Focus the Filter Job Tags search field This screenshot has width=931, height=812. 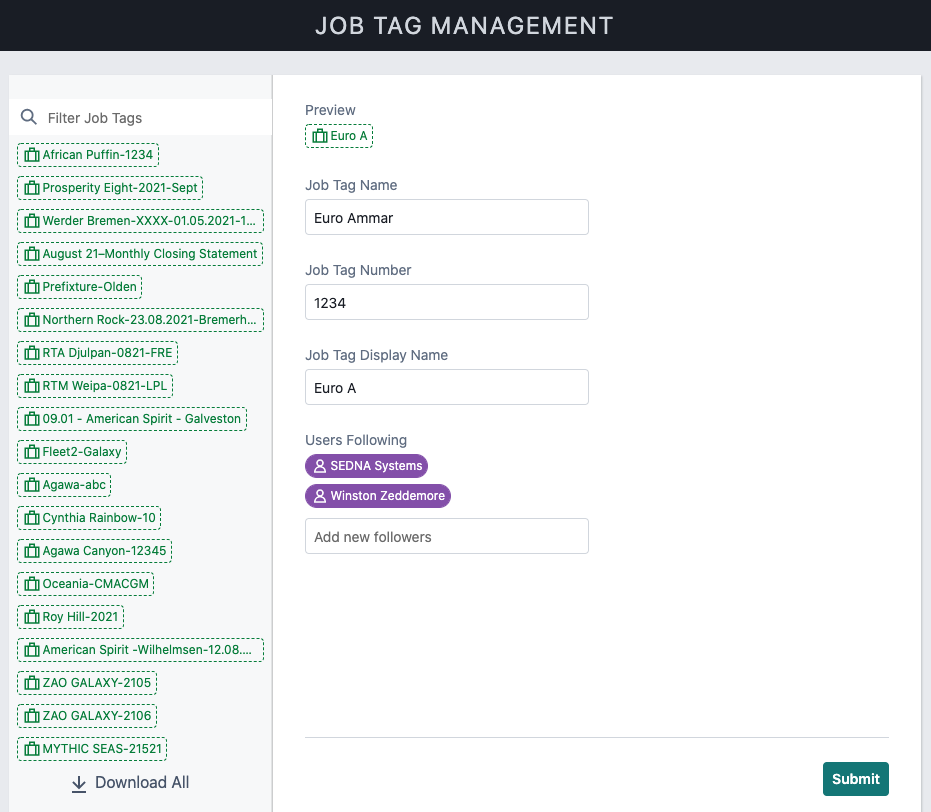coord(141,118)
